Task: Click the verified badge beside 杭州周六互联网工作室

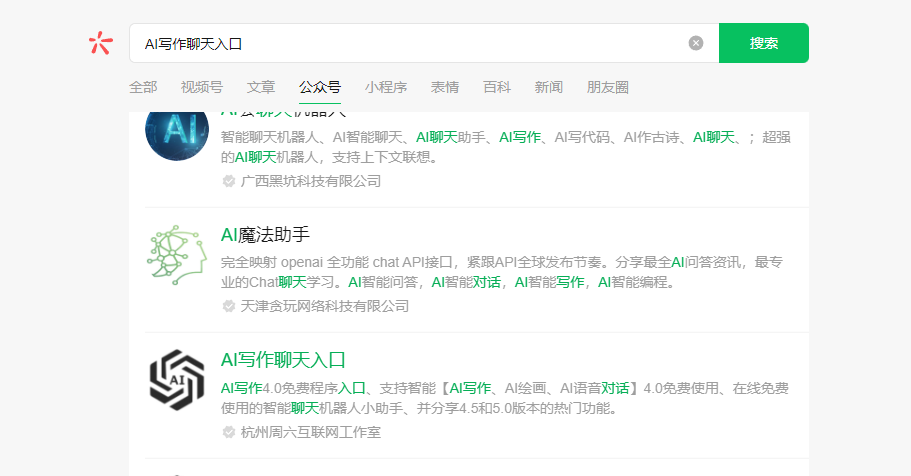Action: 229,432
